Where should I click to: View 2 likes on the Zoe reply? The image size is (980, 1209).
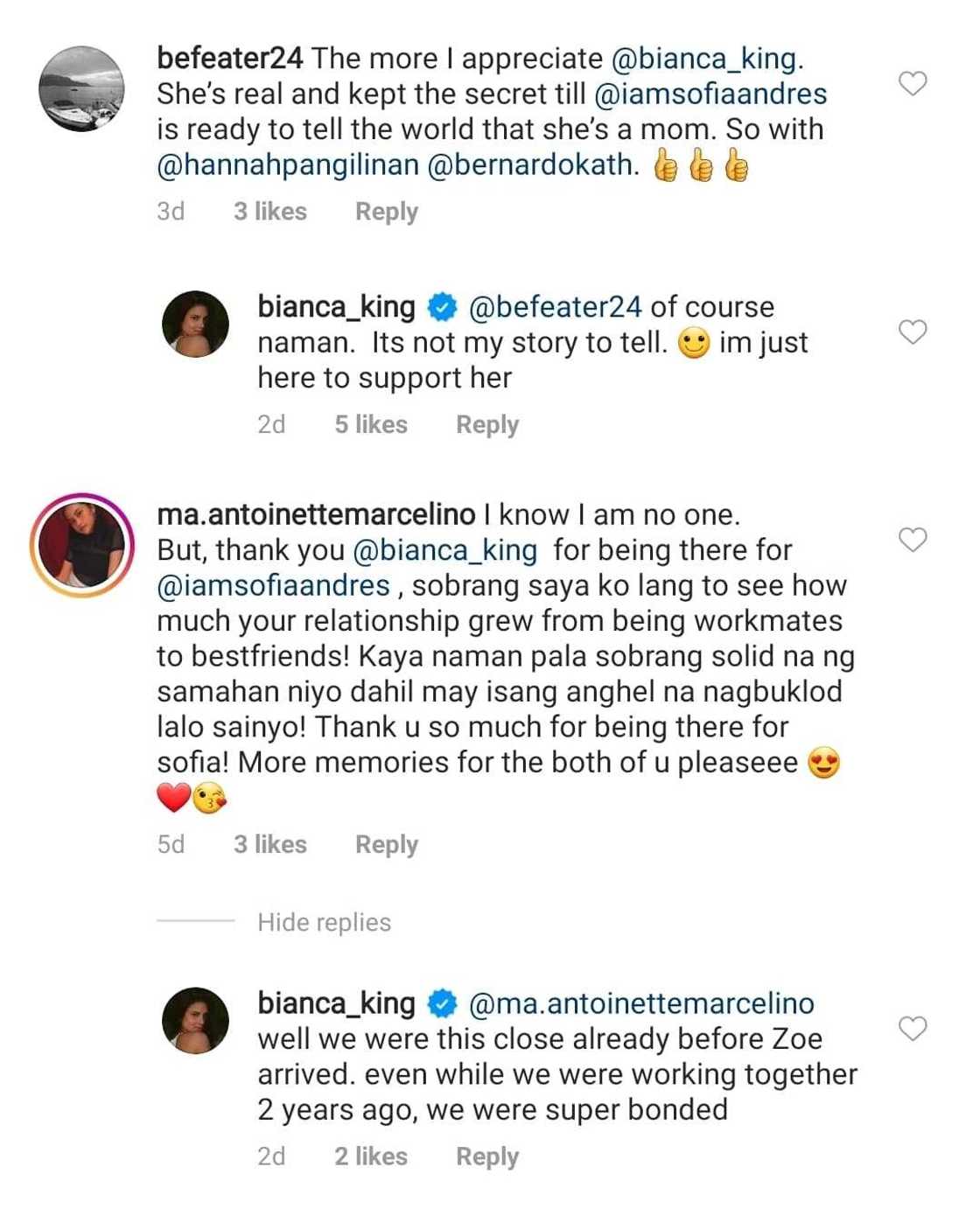click(x=370, y=1156)
